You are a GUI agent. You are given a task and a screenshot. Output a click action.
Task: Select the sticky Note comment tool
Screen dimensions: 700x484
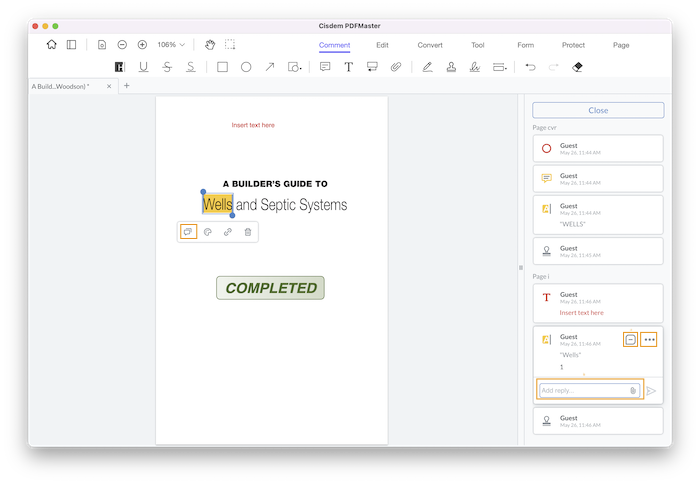[x=325, y=67]
